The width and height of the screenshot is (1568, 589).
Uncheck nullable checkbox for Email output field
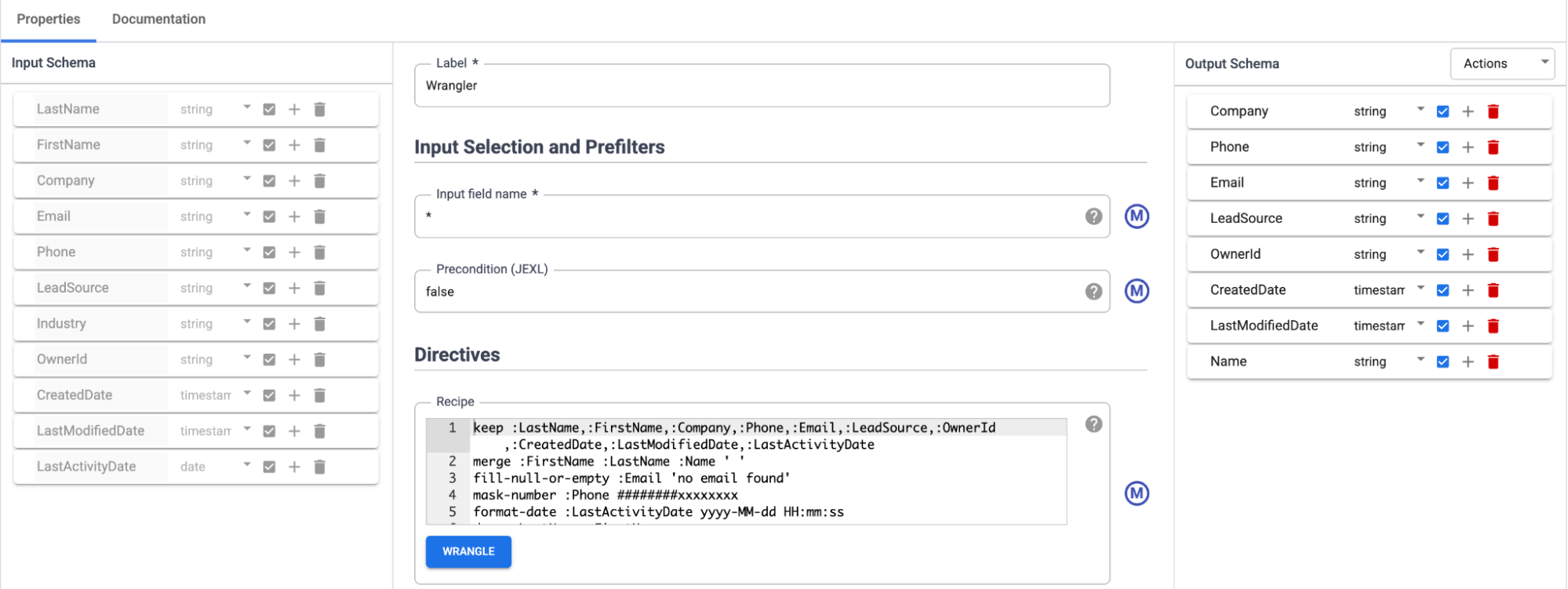(x=1442, y=184)
